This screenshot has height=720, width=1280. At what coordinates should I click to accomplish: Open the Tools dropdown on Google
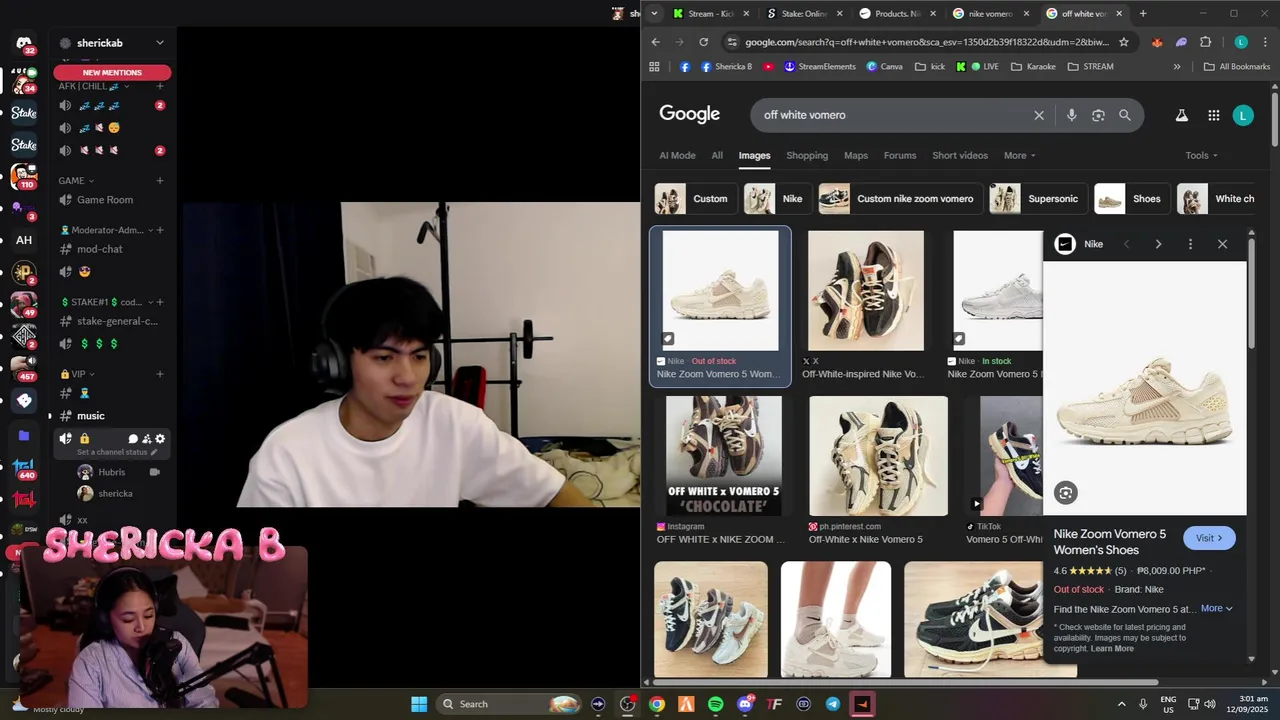pyautogui.click(x=1201, y=155)
